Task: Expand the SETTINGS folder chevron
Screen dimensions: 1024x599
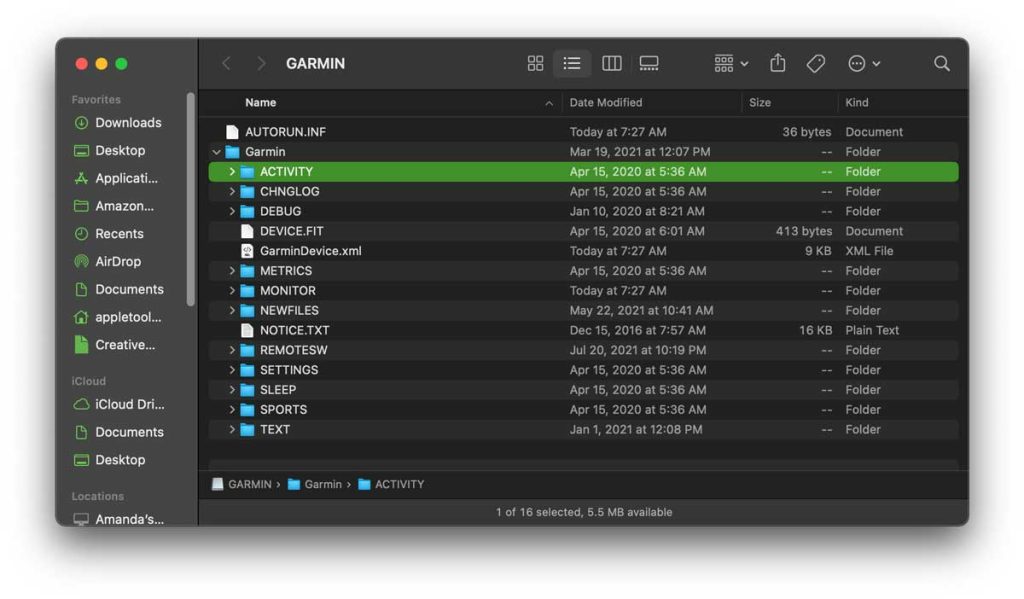Action: [232, 370]
